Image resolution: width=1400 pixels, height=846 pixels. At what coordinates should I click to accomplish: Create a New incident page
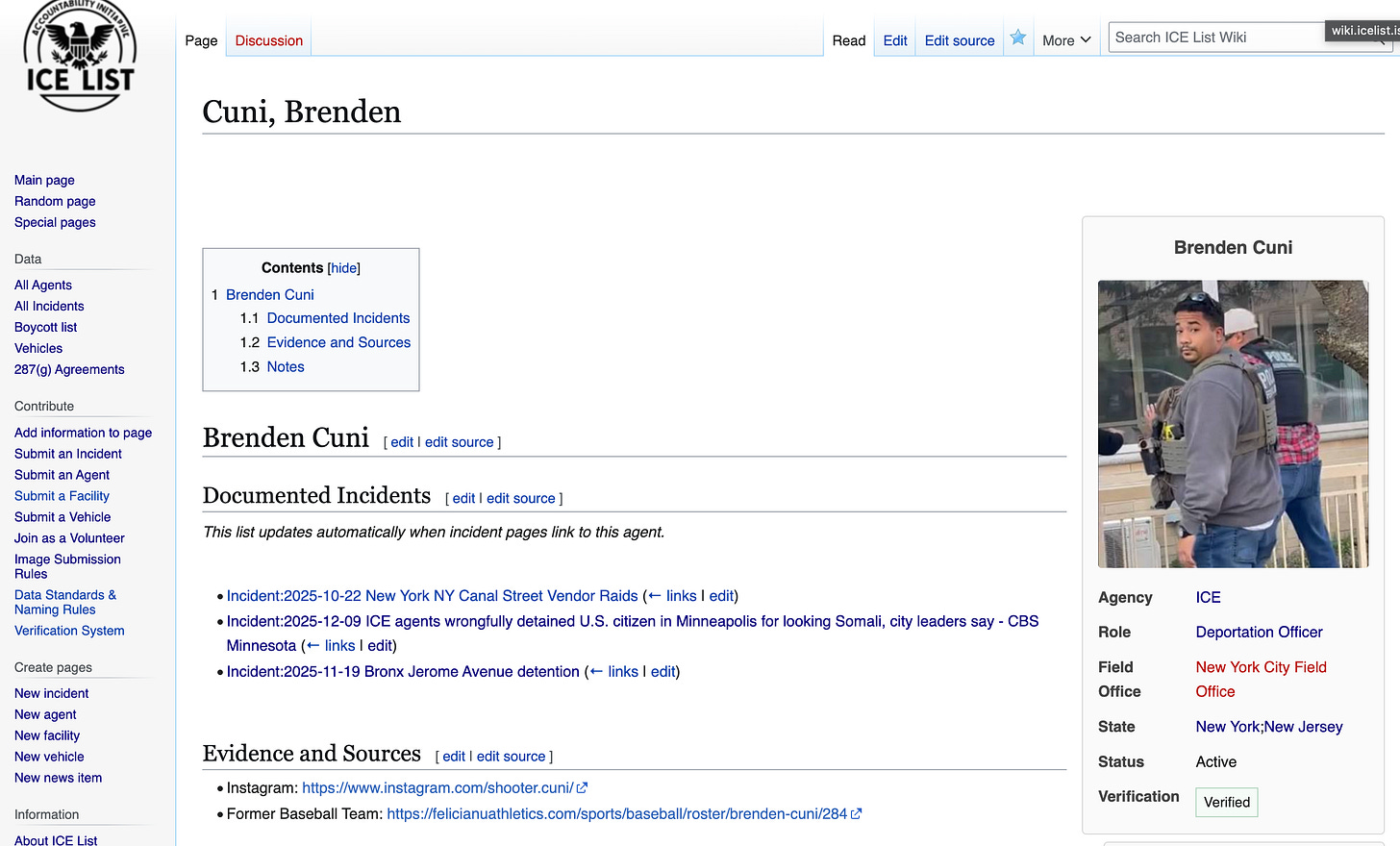(x=51, y=693)
